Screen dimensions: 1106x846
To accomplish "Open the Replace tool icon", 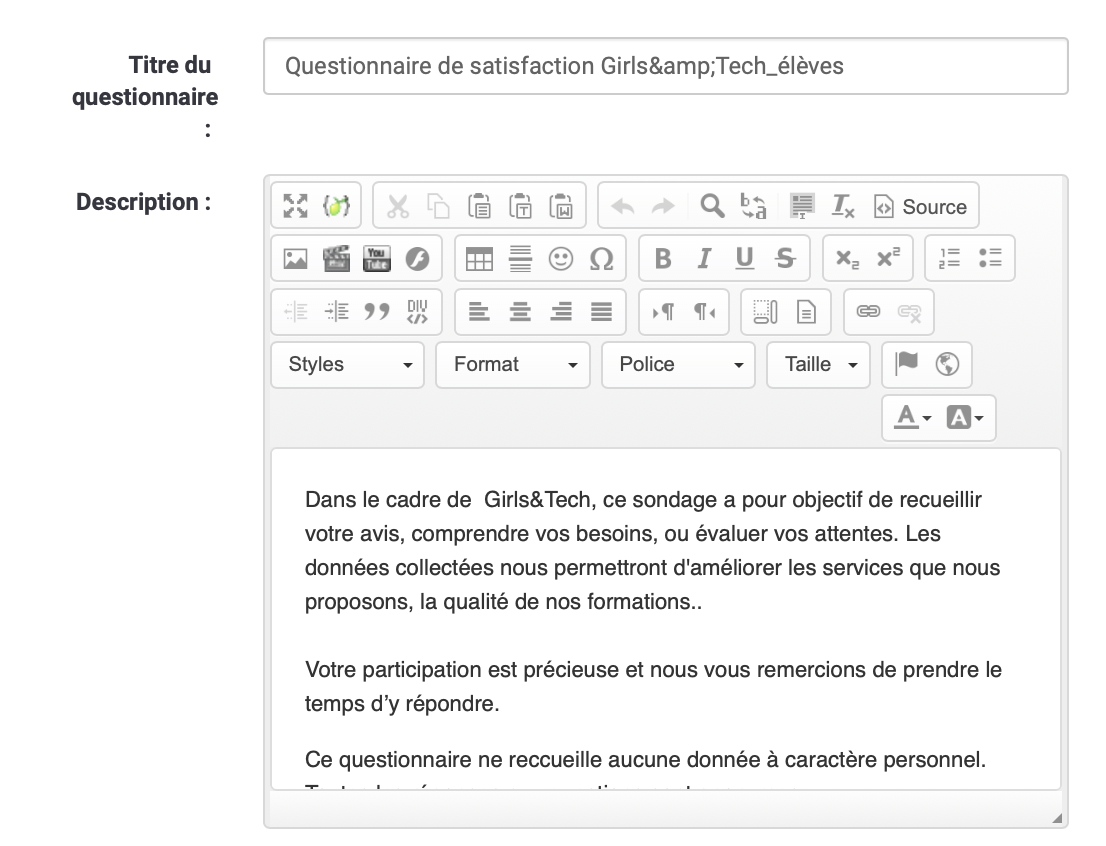I will pos(753,206).
